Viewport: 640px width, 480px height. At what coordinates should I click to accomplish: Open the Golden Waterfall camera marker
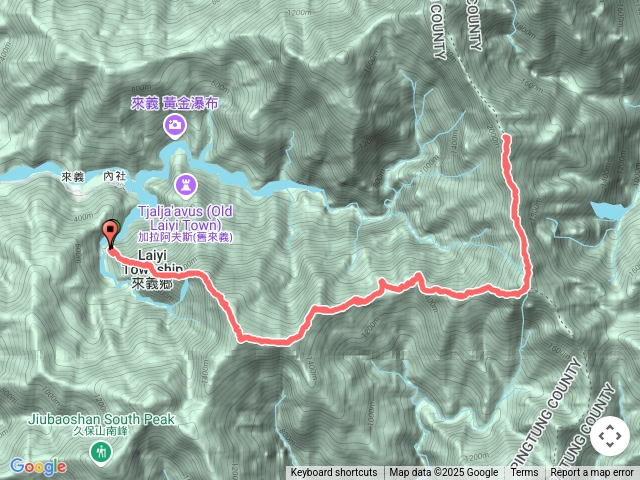pos(175,126)
